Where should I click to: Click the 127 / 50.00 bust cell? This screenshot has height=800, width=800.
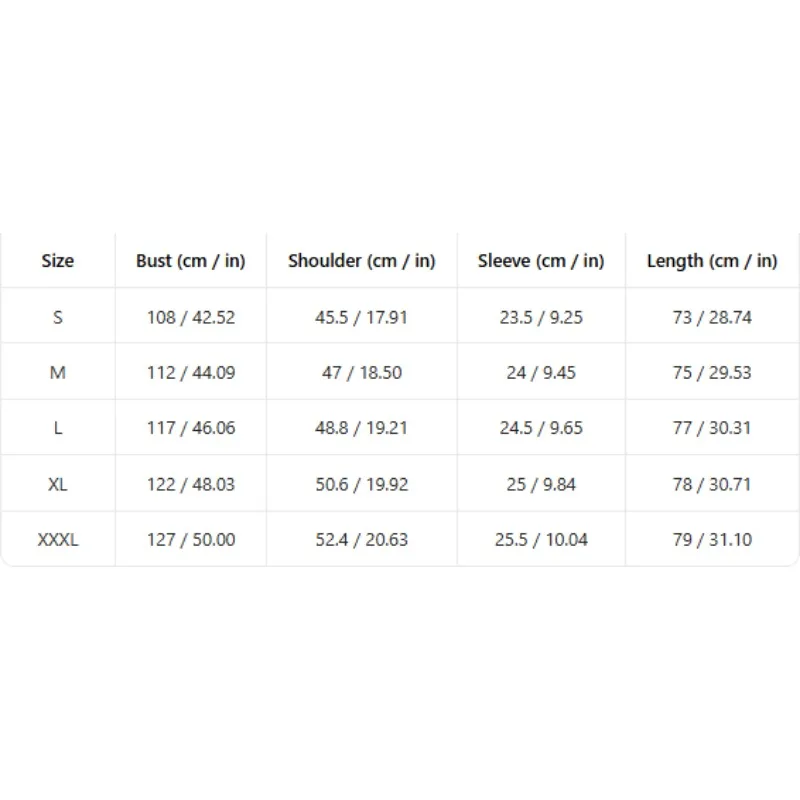pos(191,539)
